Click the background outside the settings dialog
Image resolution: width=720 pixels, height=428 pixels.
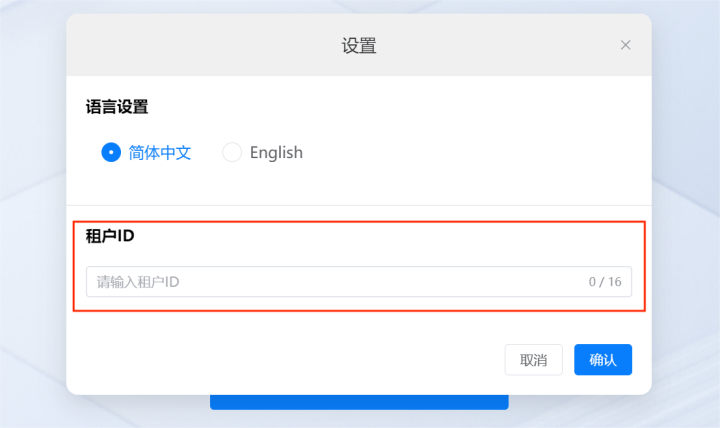pyautogui.click(x=32, y=214)
